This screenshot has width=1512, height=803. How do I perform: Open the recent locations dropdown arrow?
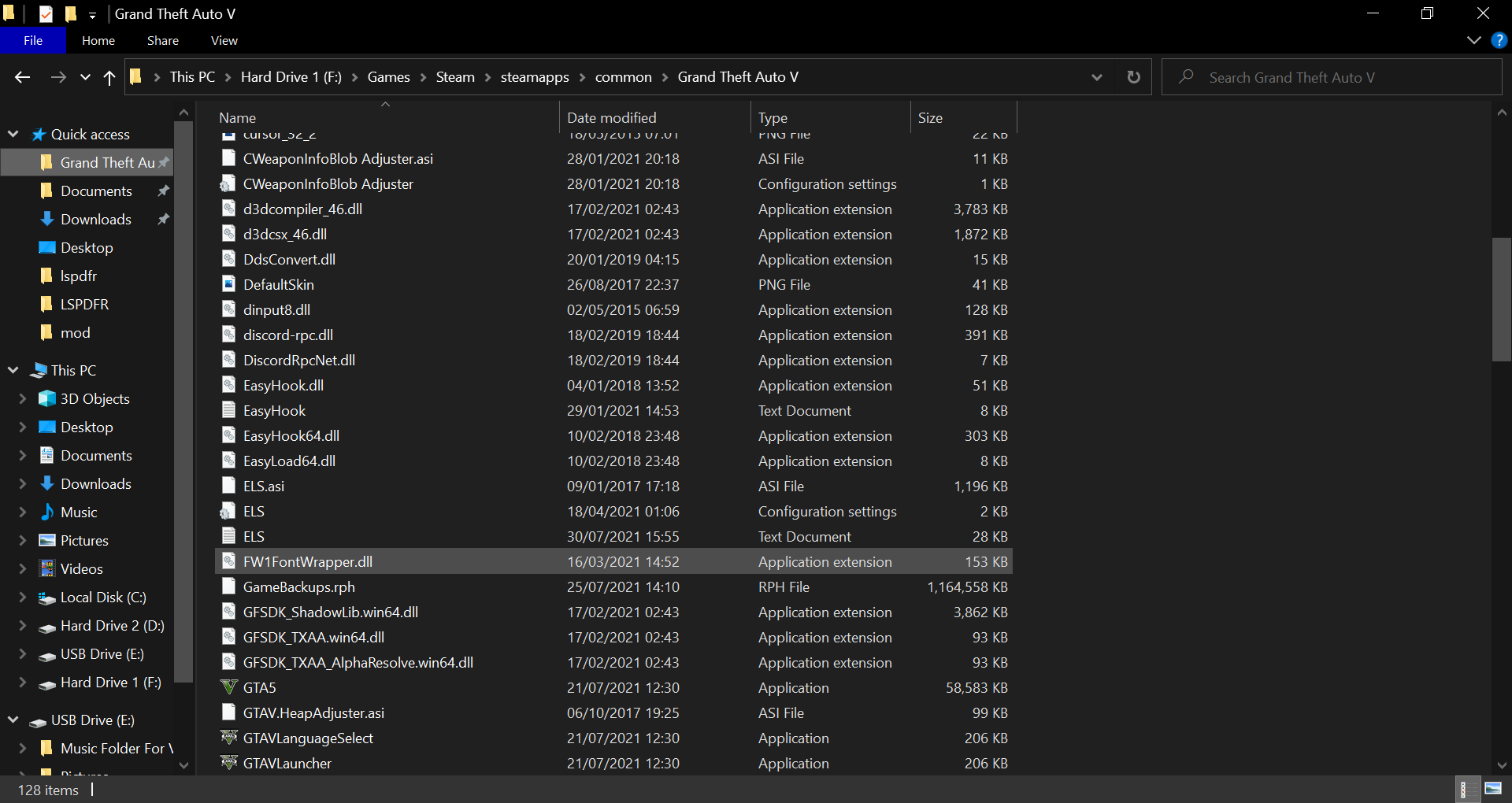pos(85,77)
